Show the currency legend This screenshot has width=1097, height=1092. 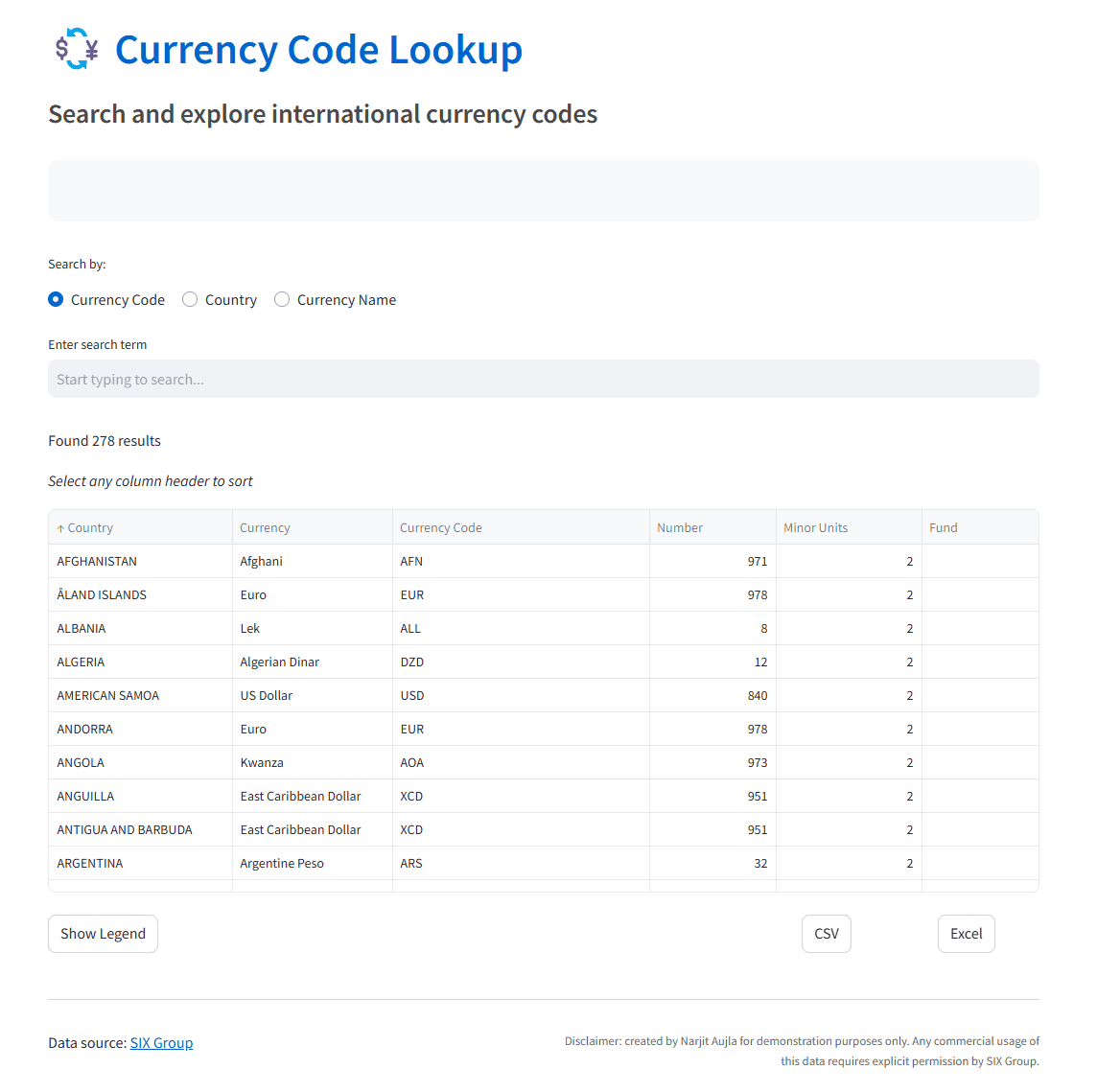pos(103,933)
